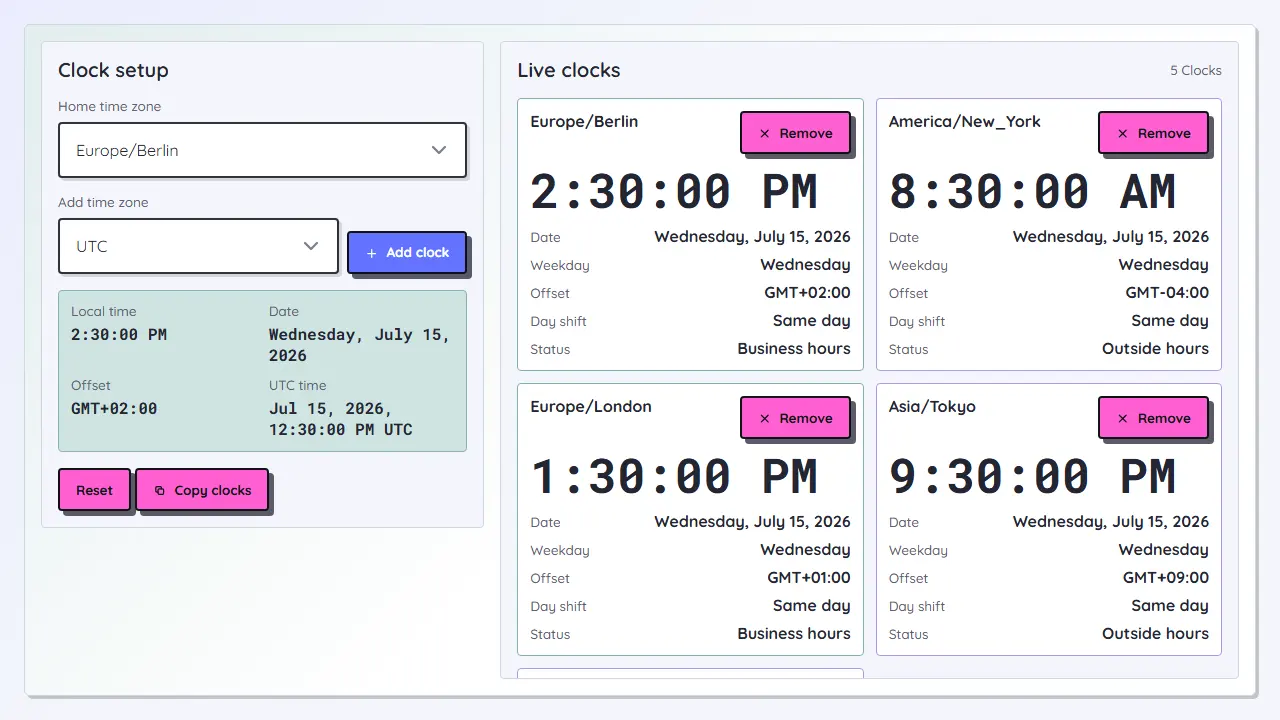This screenshot has height=720, width=1280.
Task: Click the GMT+02:00 offset in setup summary
Action: coord(114,409)
